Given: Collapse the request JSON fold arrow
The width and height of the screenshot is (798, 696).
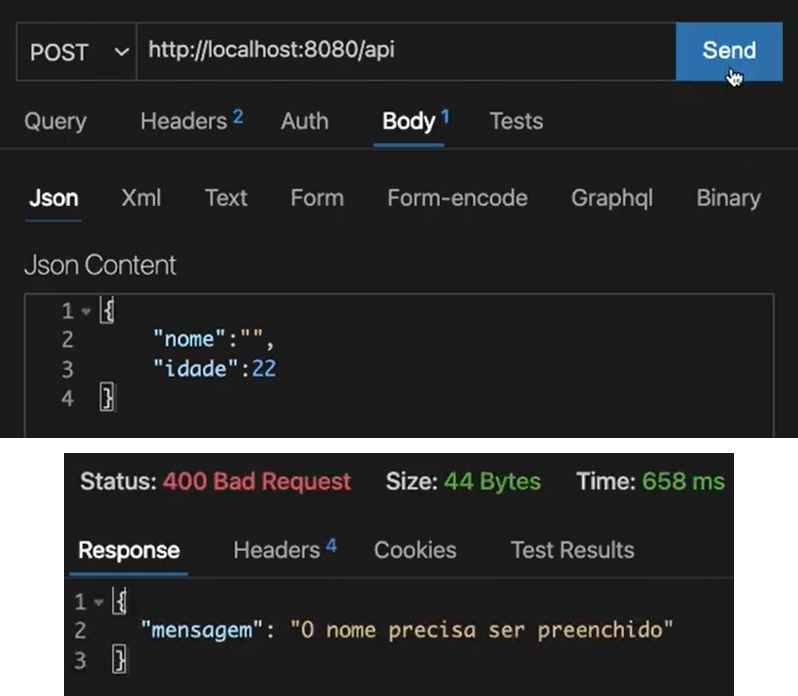Looking at the screenshot, I should [86, 312].
